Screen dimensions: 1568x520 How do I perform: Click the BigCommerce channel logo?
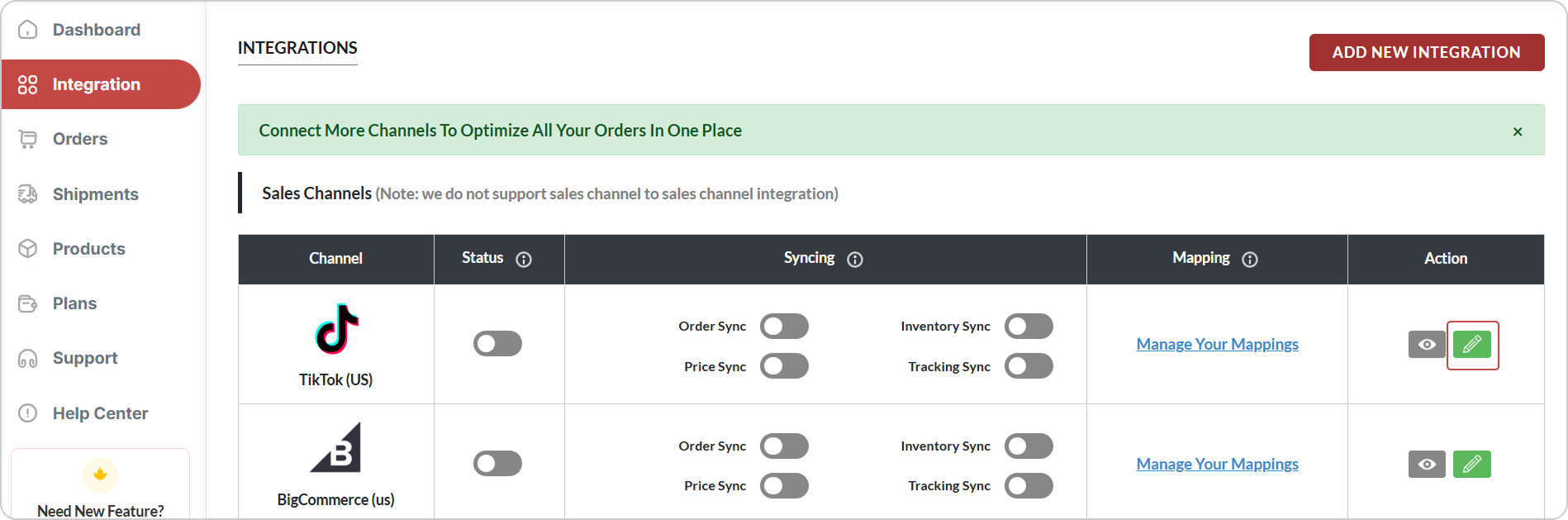coord(336,447)
